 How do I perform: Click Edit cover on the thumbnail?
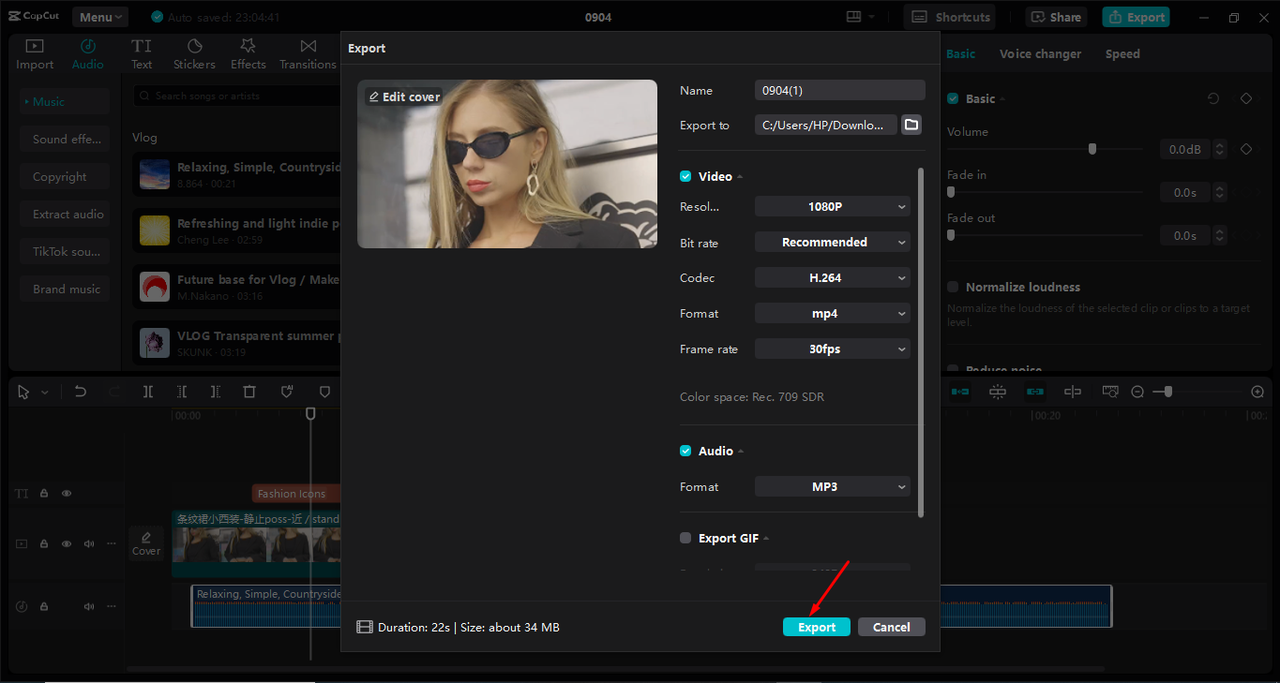point(404,97)
